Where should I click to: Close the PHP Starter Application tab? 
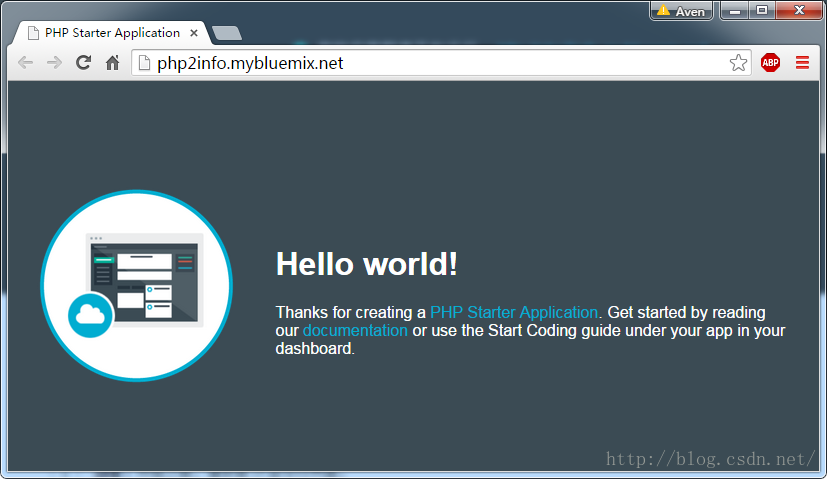click(194, 33)
